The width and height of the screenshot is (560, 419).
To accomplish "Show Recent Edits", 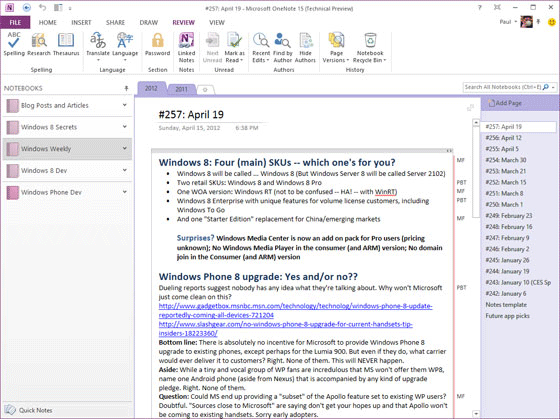I will tap(261, 48).
